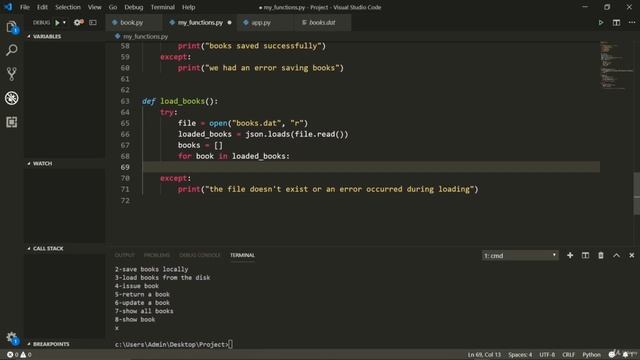Open the Search view in the activity bar
The image size is (640, 360).
click(x=11, y=50)
